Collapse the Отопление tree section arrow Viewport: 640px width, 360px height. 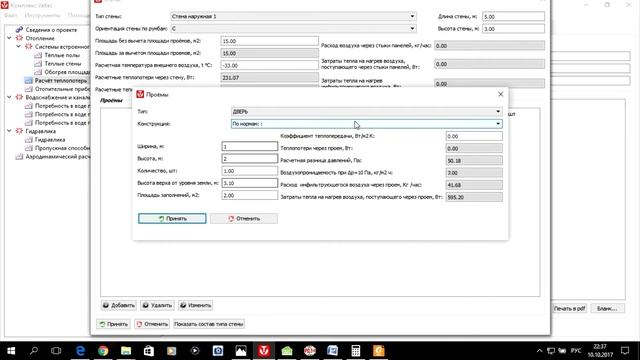(9, 38)
